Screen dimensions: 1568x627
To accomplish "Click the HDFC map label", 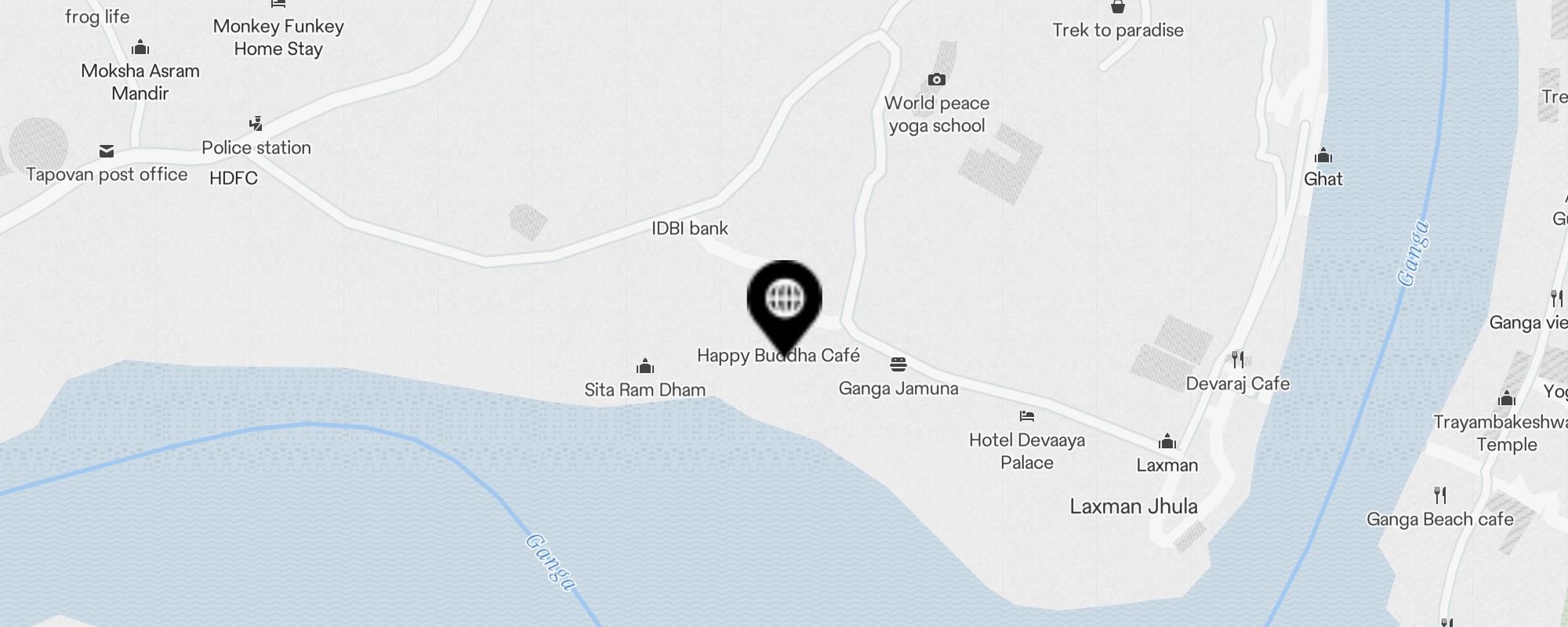I will coord(234,178).
